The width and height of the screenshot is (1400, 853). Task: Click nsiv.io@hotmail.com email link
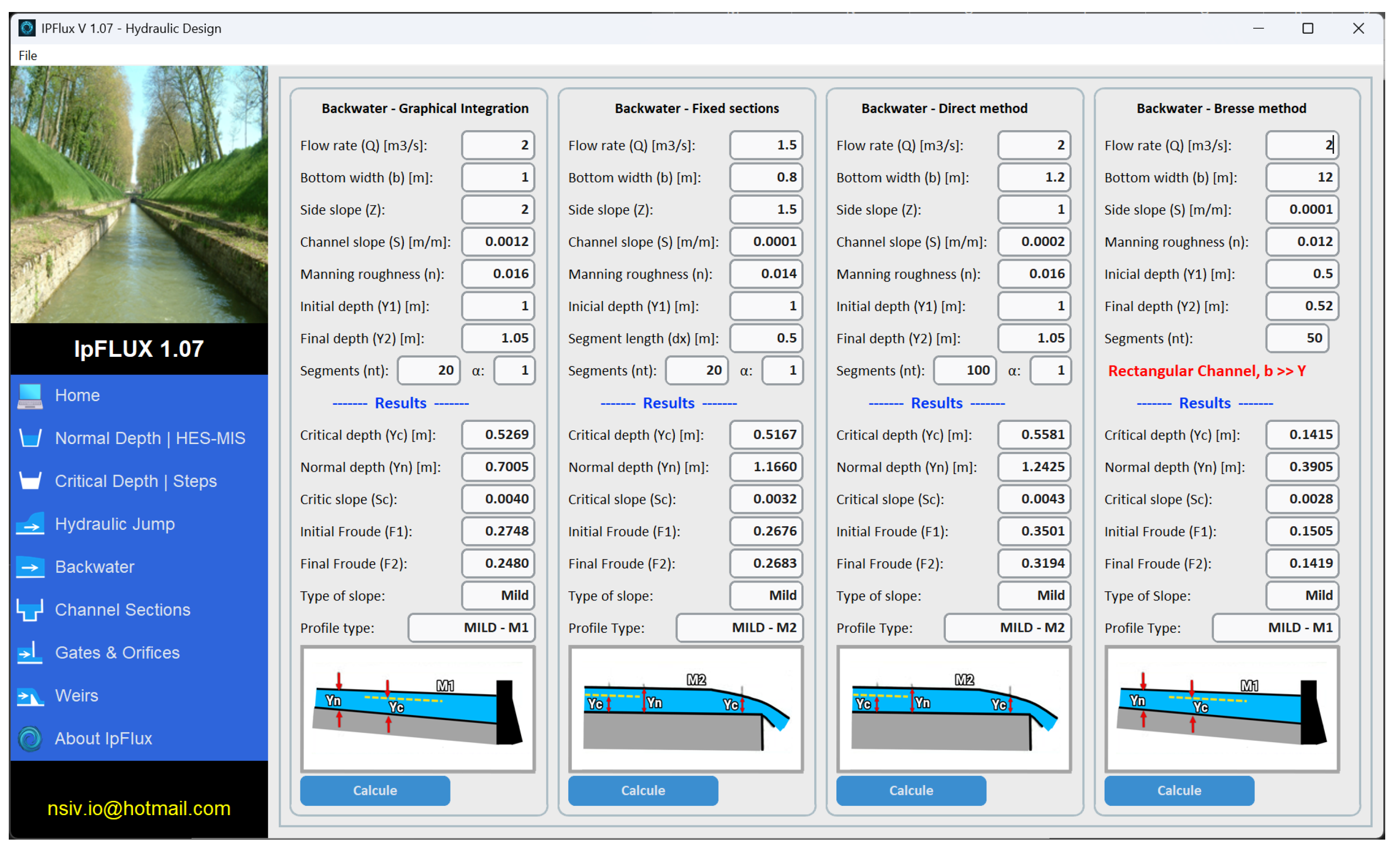click(x=138, y=809)
